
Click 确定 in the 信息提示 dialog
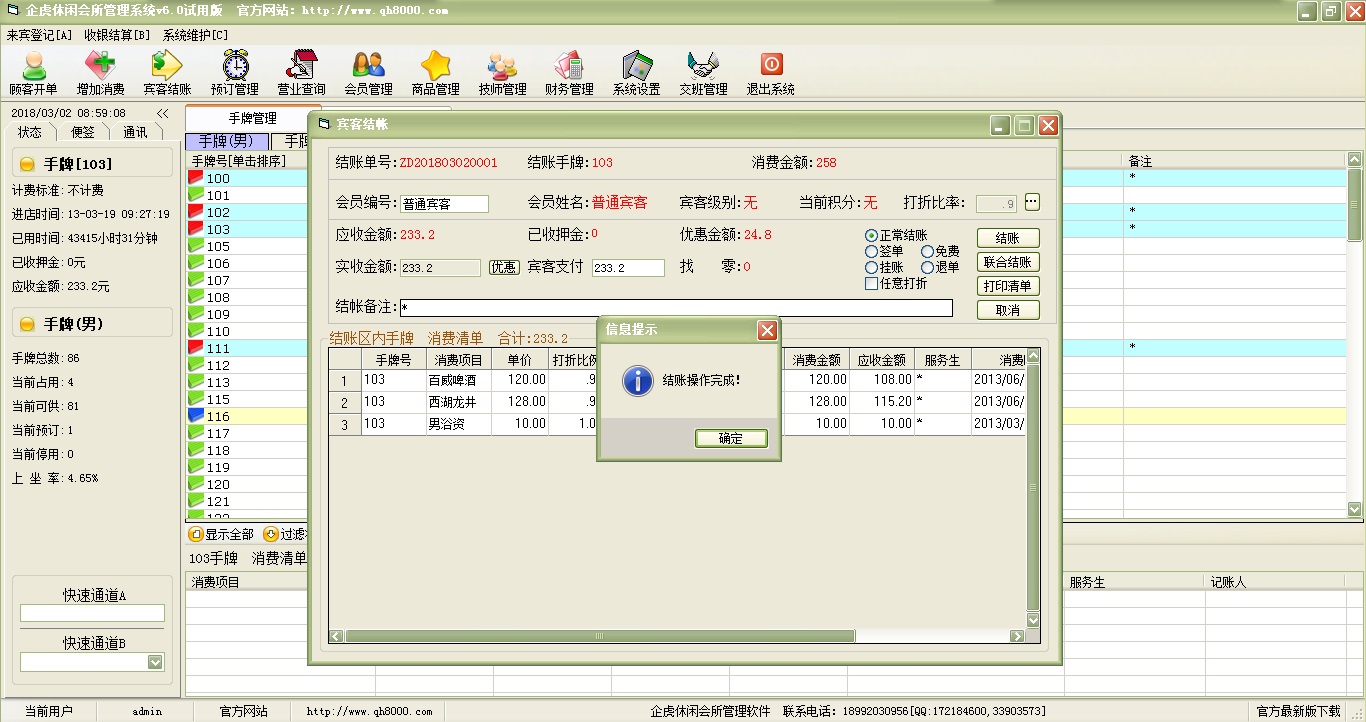(x=731, y=438)
